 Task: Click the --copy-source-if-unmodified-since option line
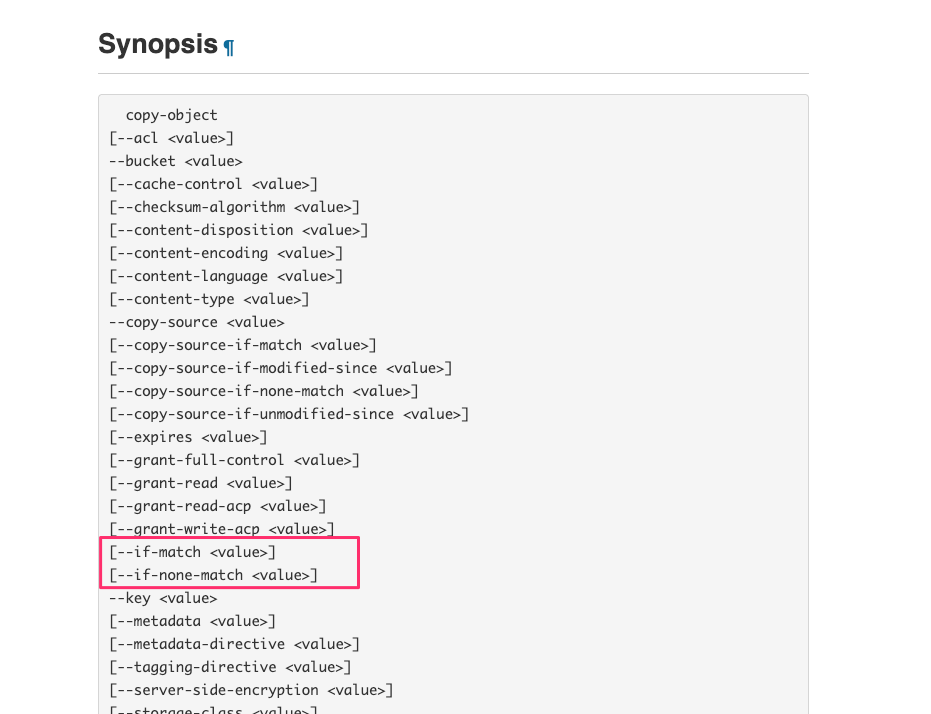(289, 414)
